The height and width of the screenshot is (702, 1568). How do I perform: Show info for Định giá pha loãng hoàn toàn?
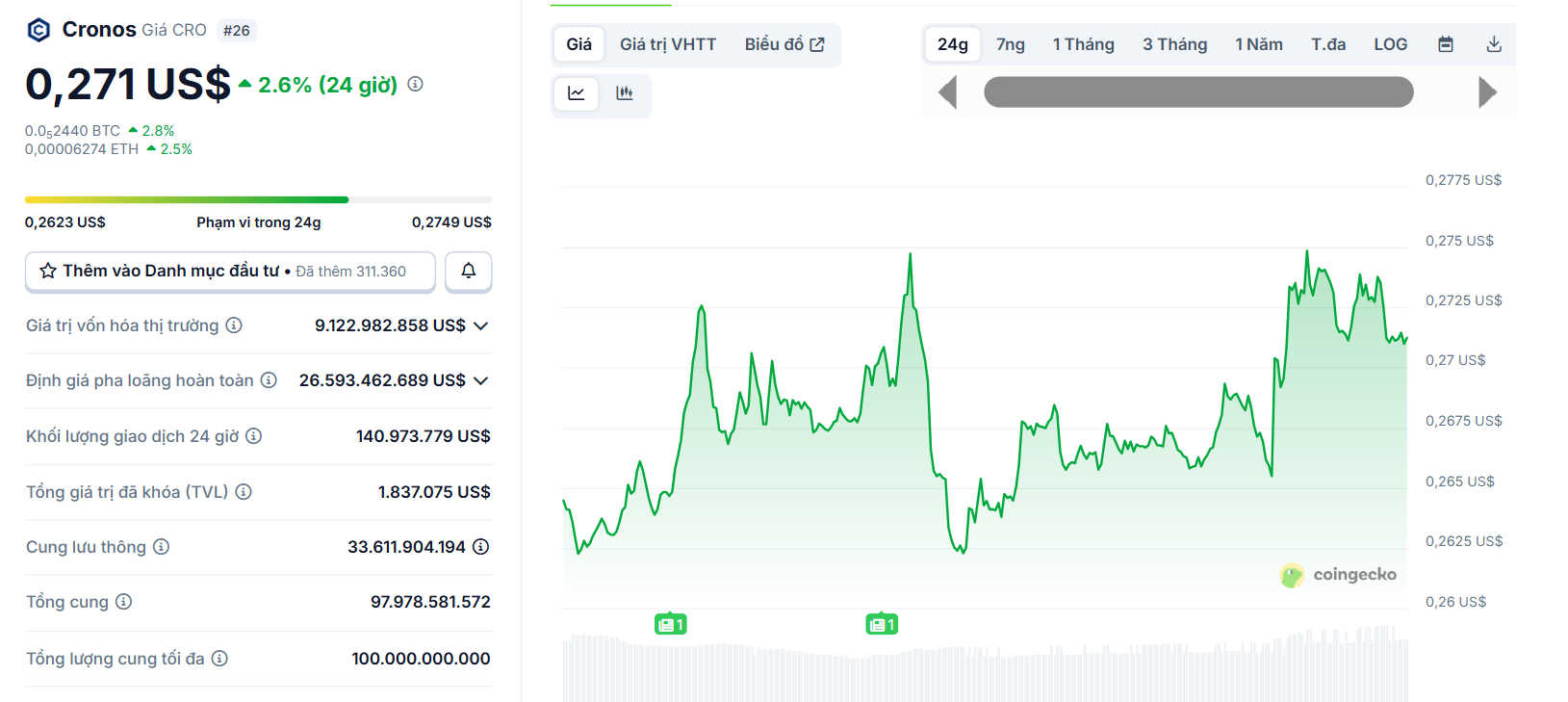(x=269, y=380)
